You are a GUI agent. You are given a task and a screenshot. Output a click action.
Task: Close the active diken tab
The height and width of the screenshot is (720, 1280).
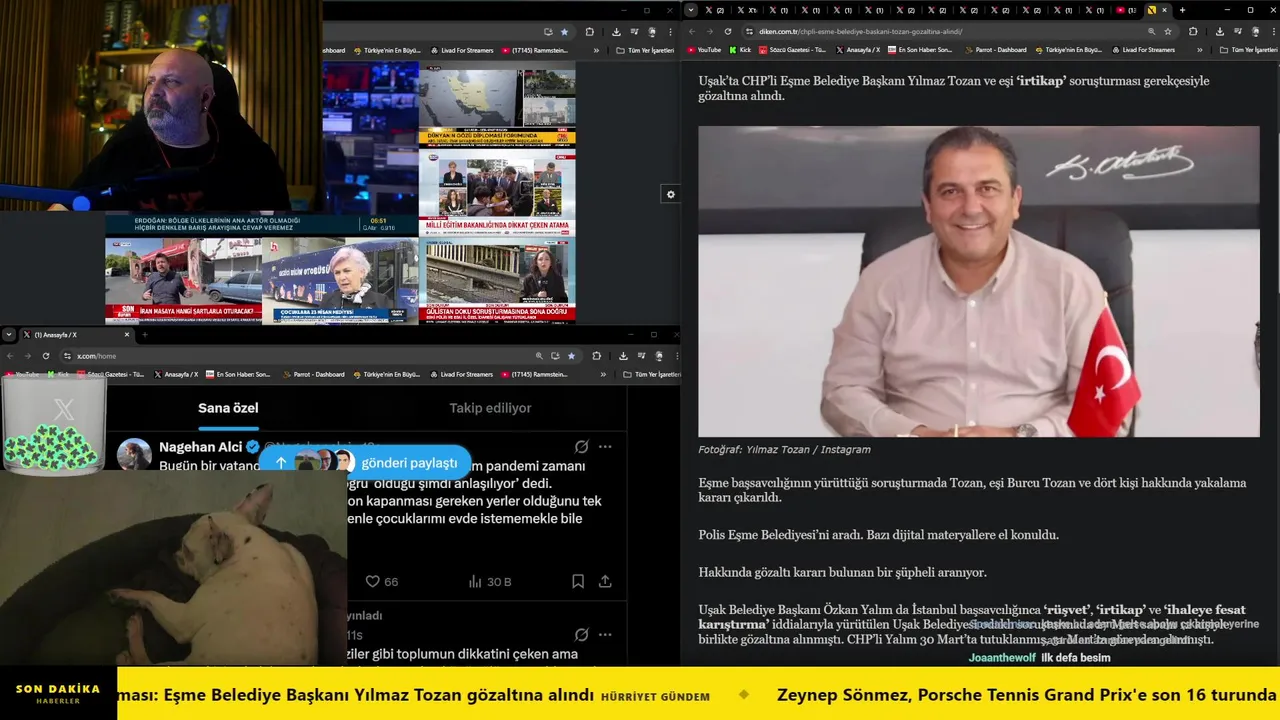[x=1164, y=10]
